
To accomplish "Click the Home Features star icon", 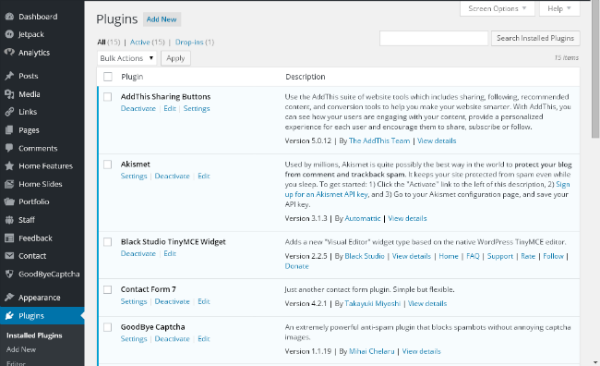I will [9, 166].
